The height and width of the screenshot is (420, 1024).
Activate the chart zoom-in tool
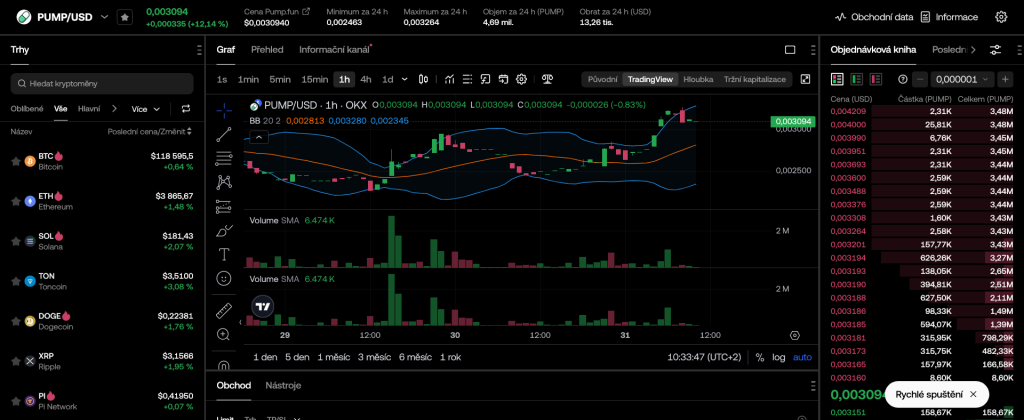point(224,334)
